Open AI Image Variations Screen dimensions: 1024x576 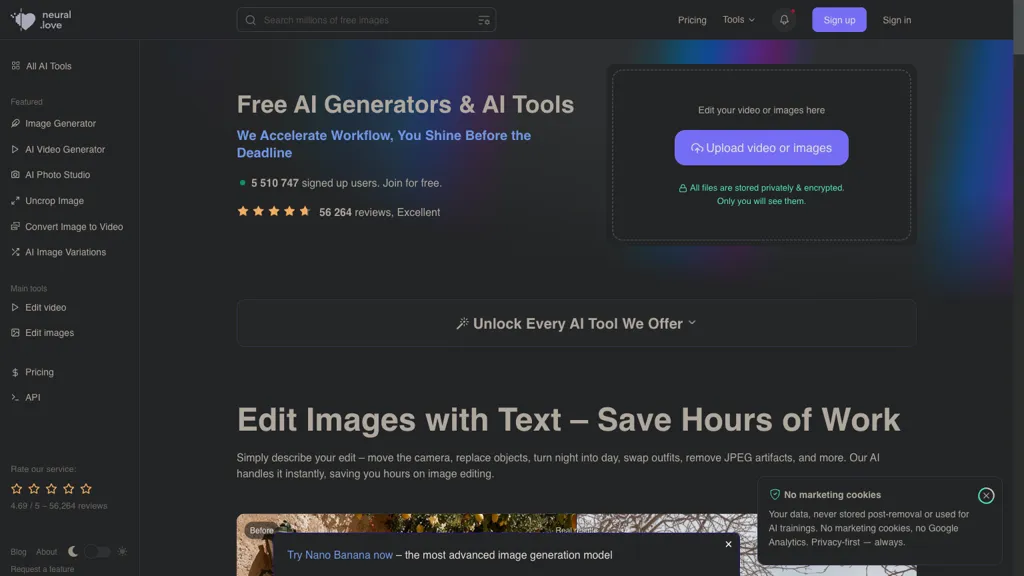(x=65, y=252)
